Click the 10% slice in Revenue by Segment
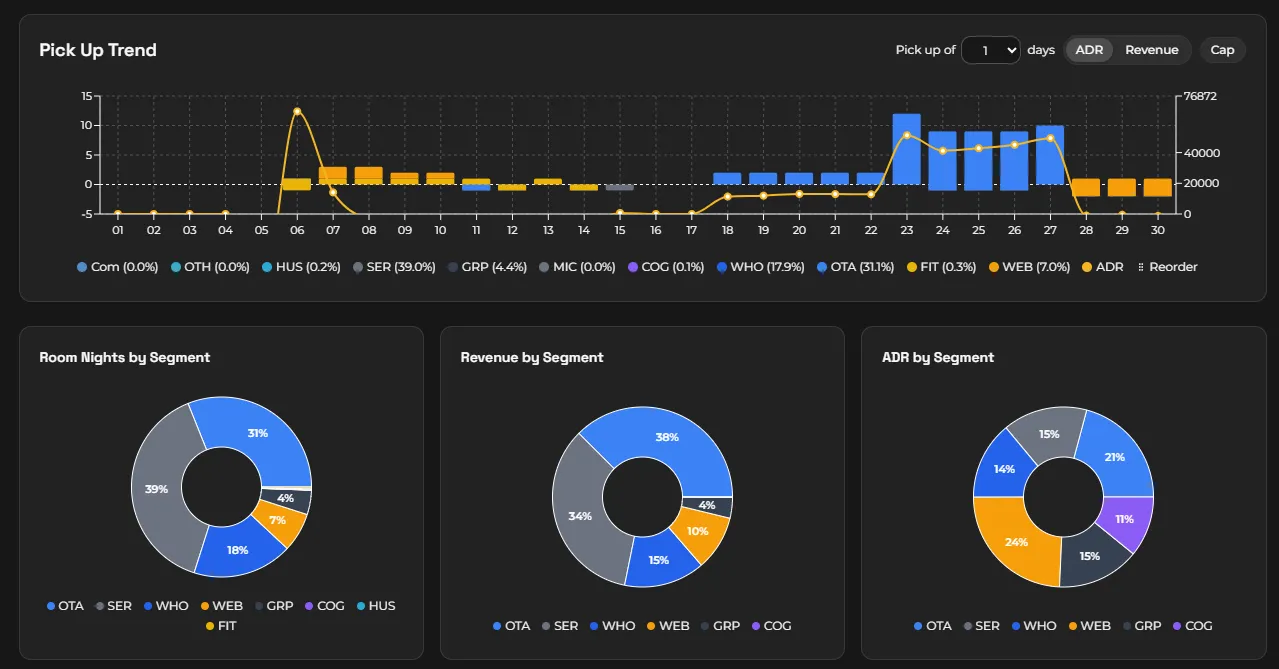 click(x=697, y=531)
